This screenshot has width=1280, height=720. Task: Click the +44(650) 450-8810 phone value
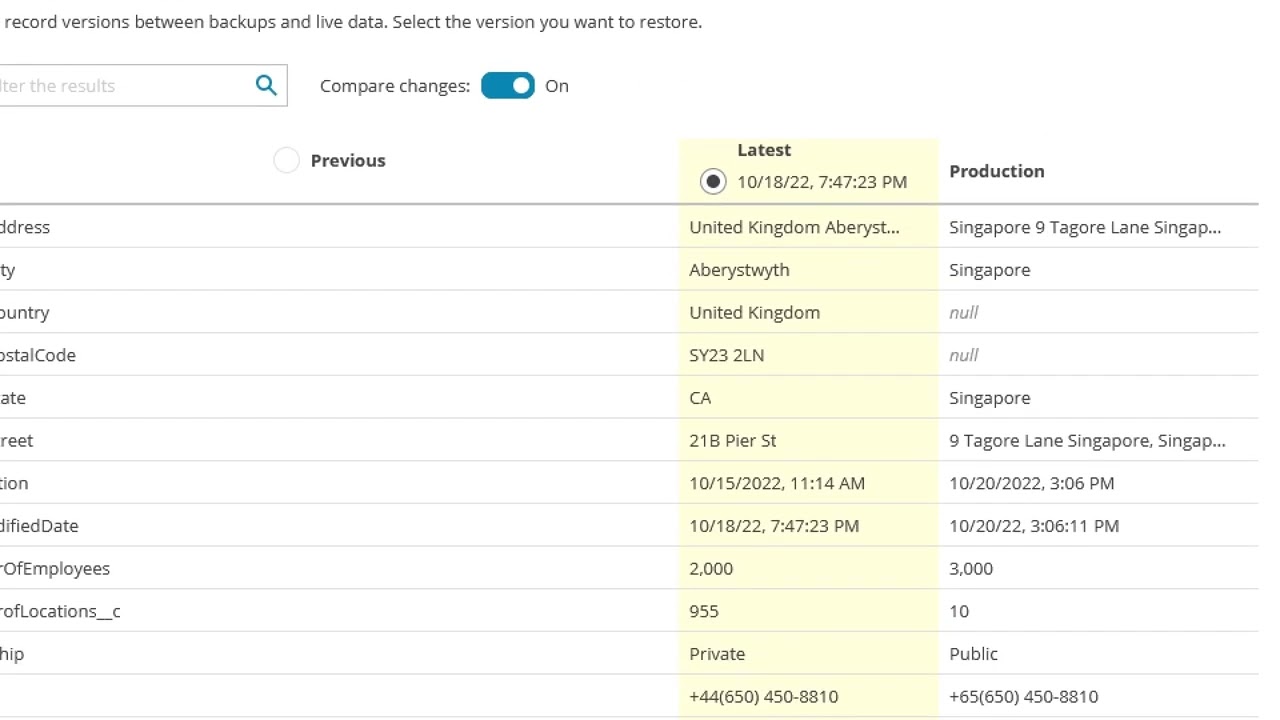764,696
